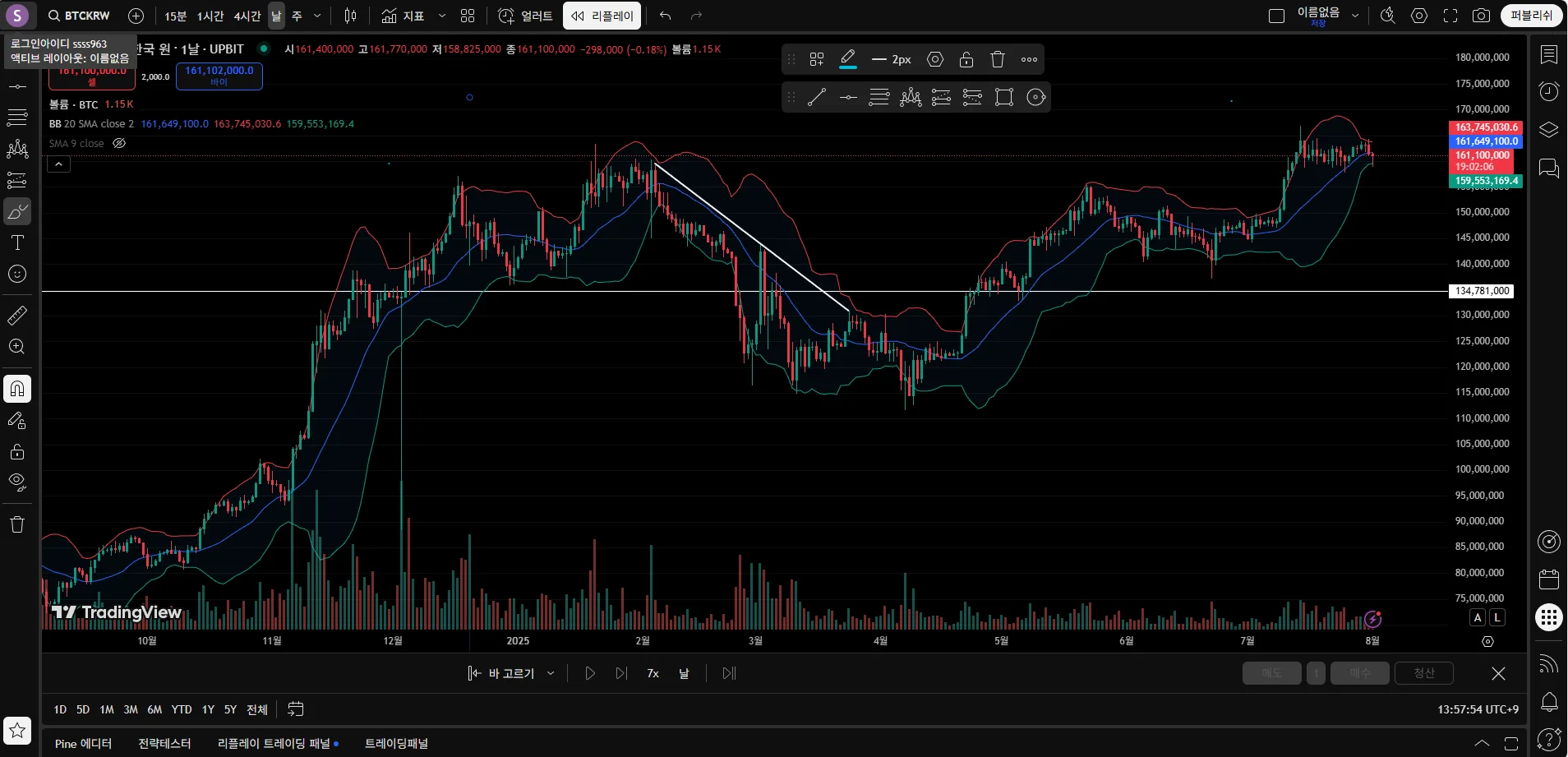The image size is (1568, 757).
Task: Toggle auto scale with the A button
Action: click(x=1478, y=617)
